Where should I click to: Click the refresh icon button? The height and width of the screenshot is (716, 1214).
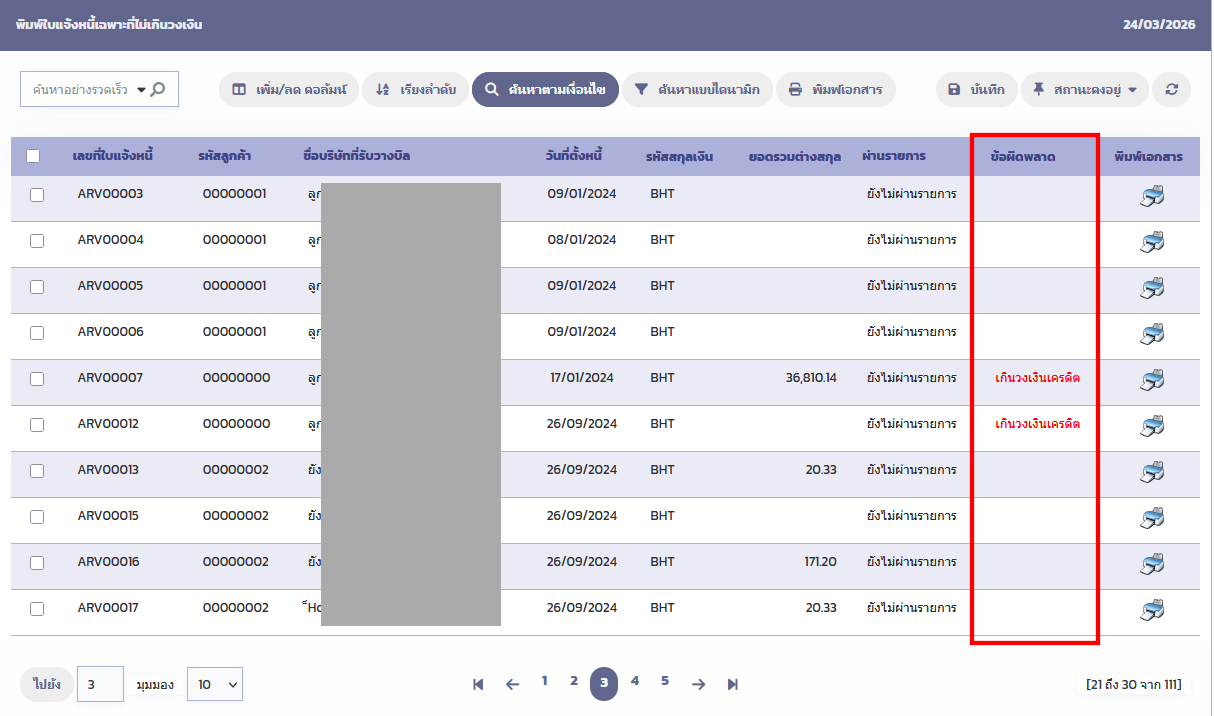point(1171,89)
